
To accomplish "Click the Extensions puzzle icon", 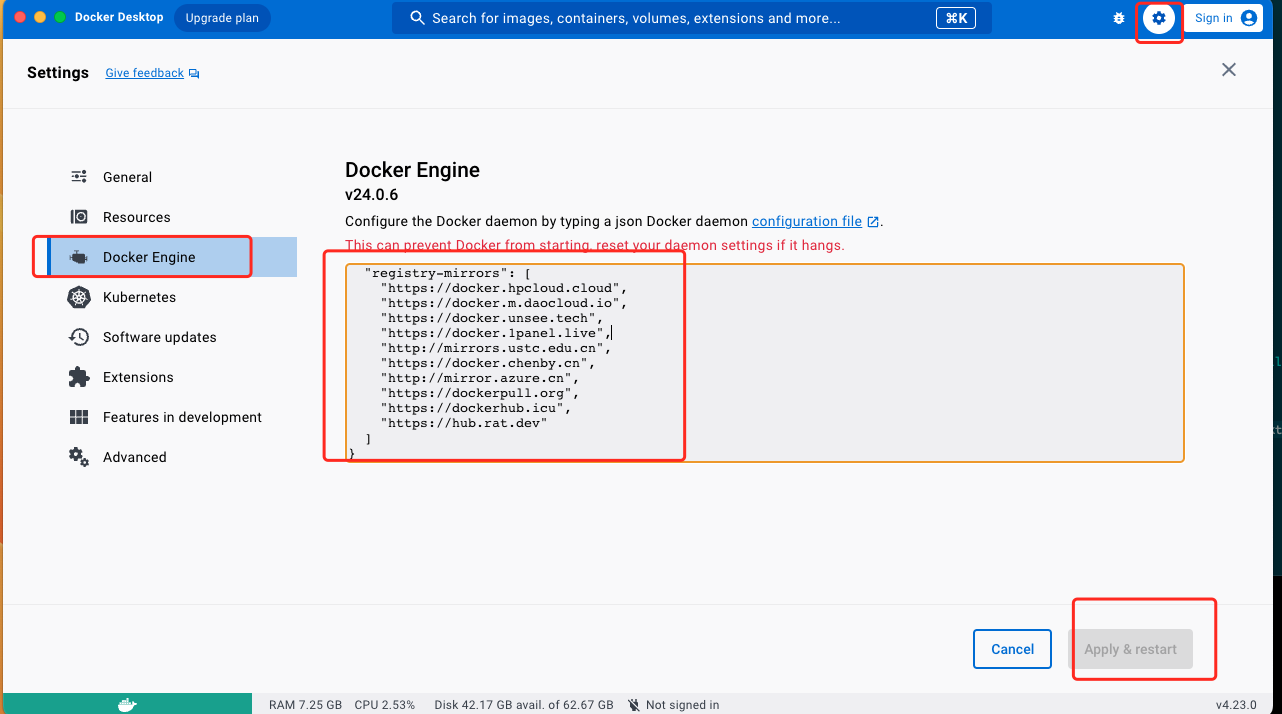I will (79, 377).
